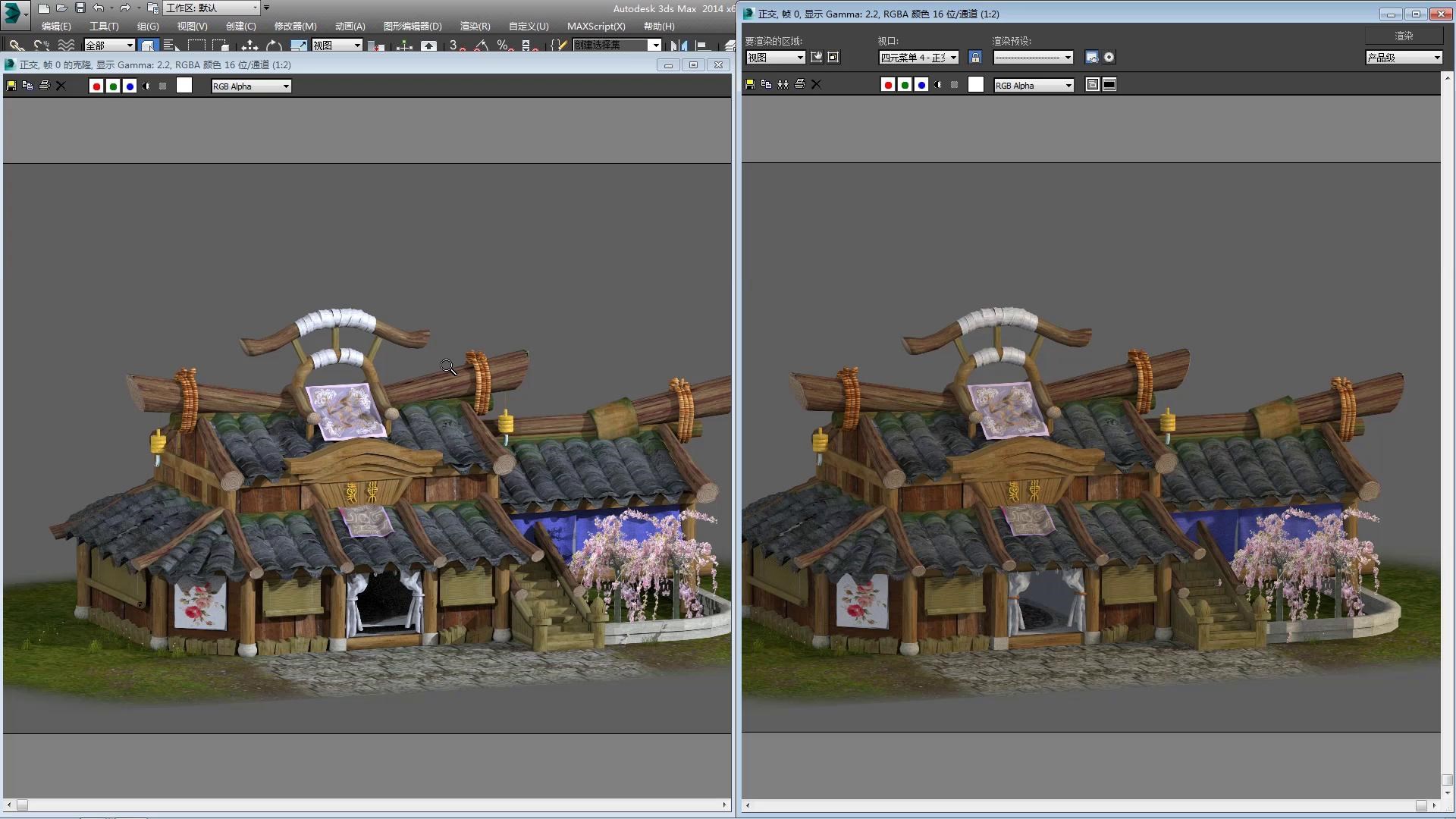Viewport: 1456px width, 819px height.
Task: Click Select and Rotate tool in main toolbar
Action: (x=274, y=46)
